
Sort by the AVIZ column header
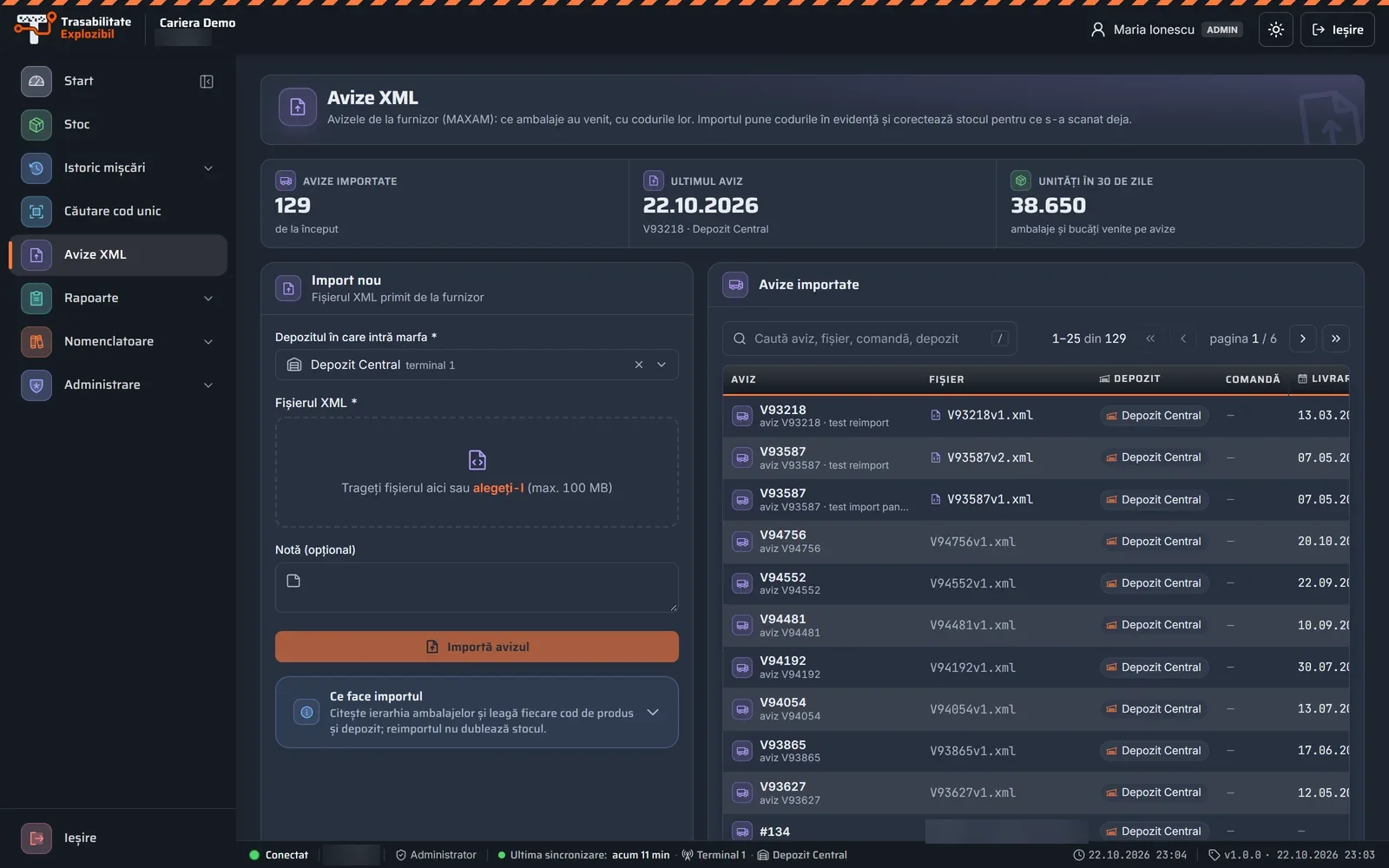(743, 379)
